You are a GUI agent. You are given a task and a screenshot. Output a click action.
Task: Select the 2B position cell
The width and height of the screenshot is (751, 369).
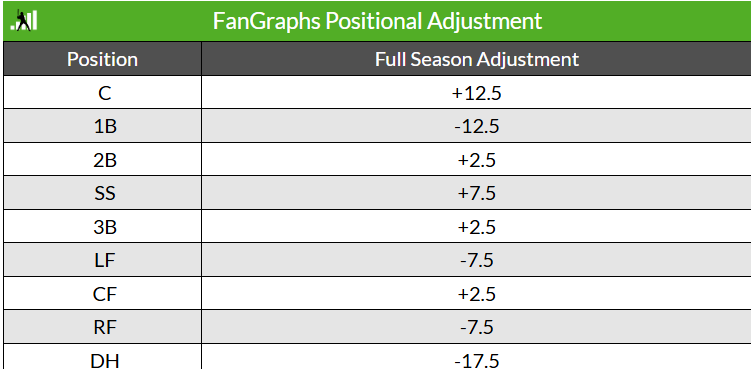(x=102, y=160)
